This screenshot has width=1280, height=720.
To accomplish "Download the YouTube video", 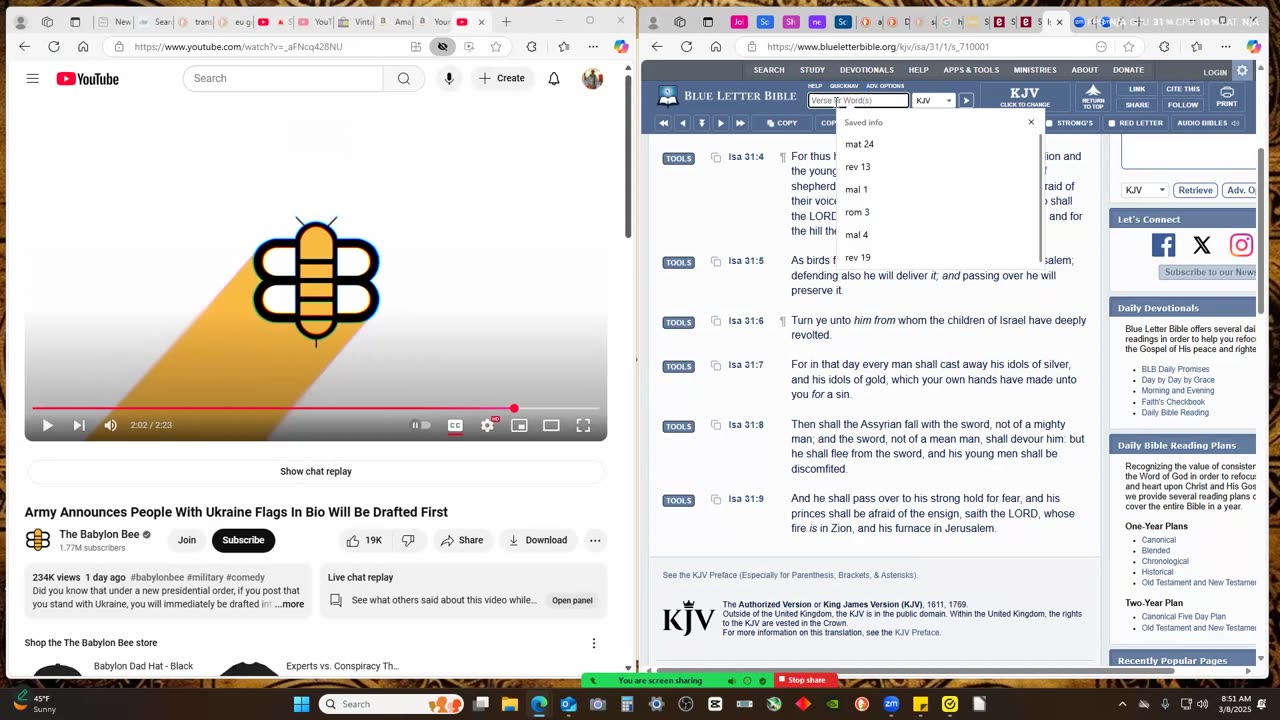I will pos(537,540).
